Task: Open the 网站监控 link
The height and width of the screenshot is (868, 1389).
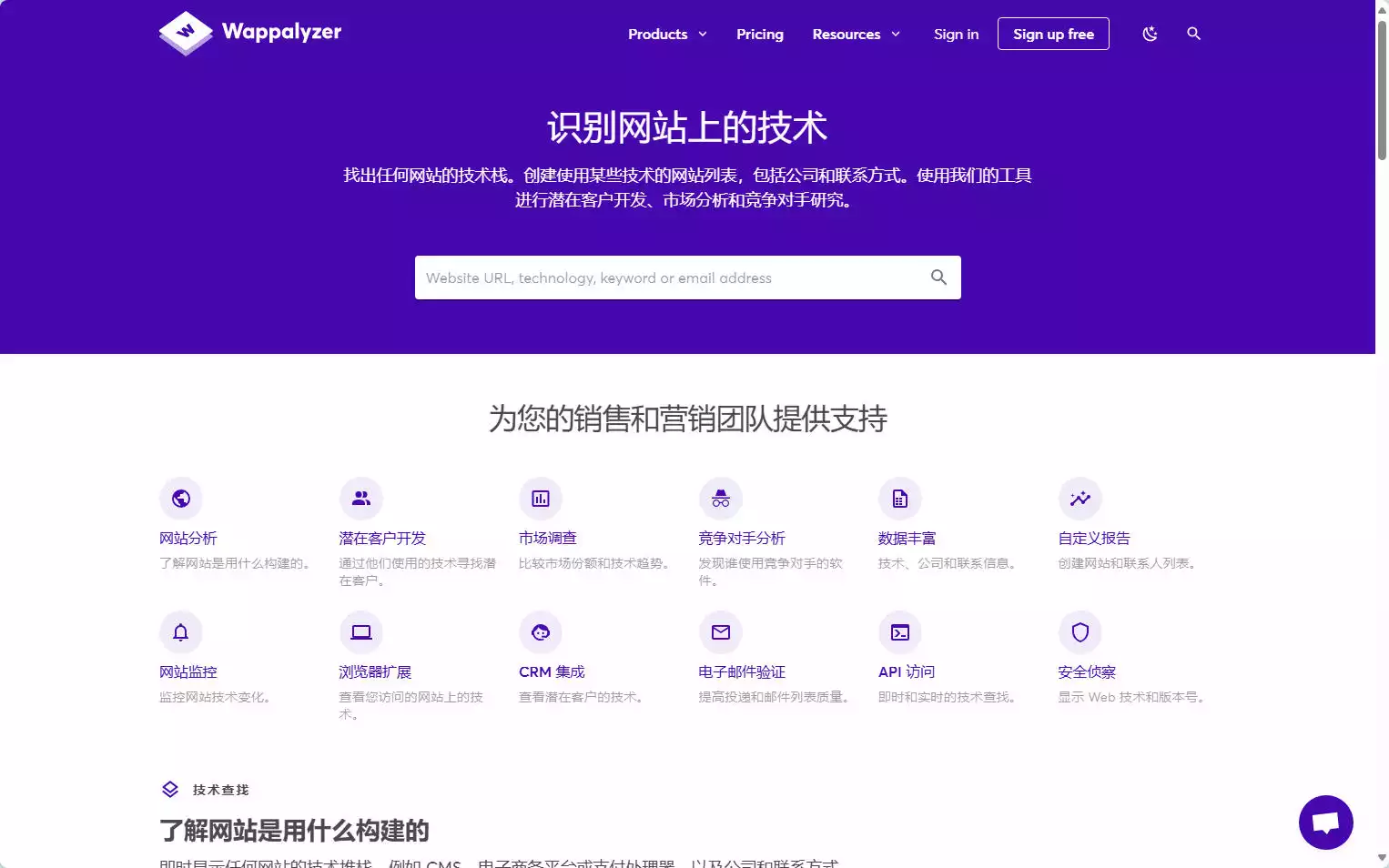Action: coord(188,672)
